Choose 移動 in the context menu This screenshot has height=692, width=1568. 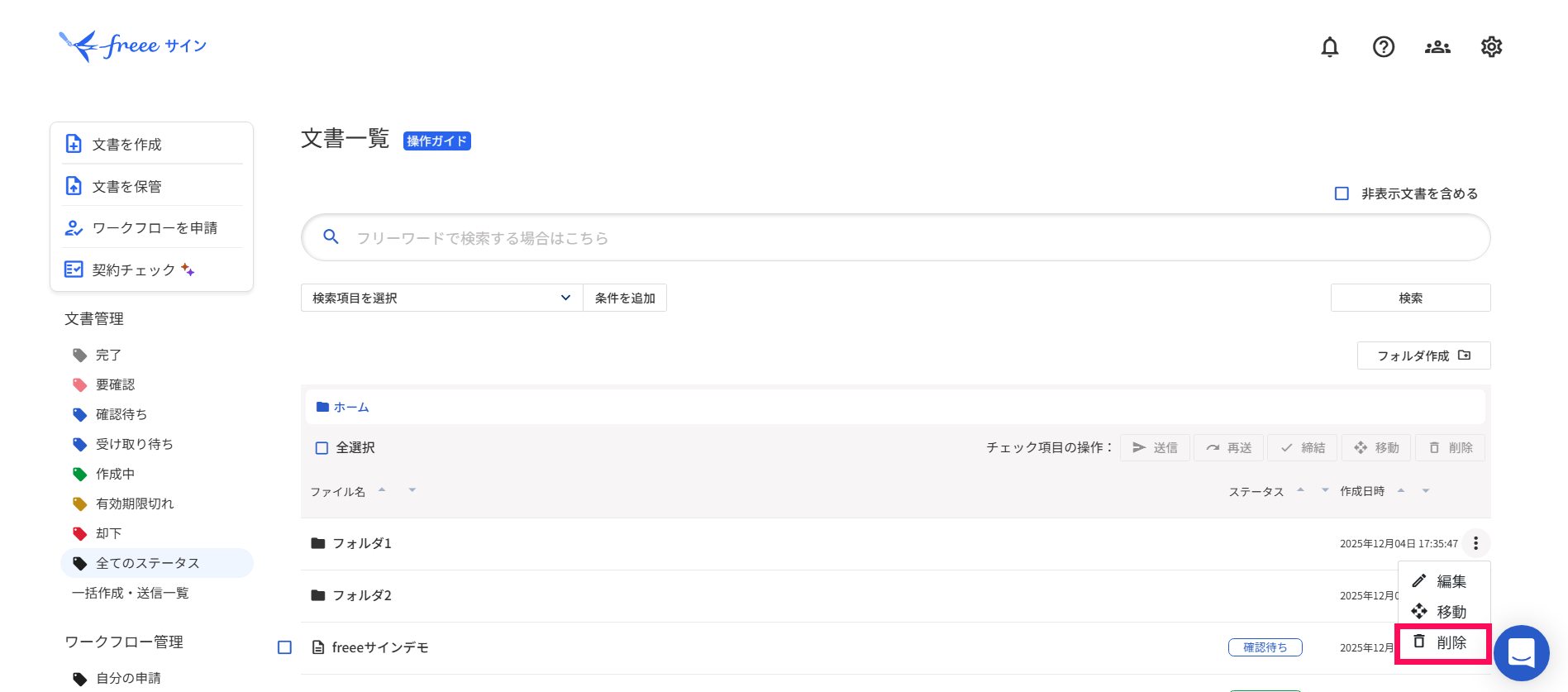[x=1443, y=612]
